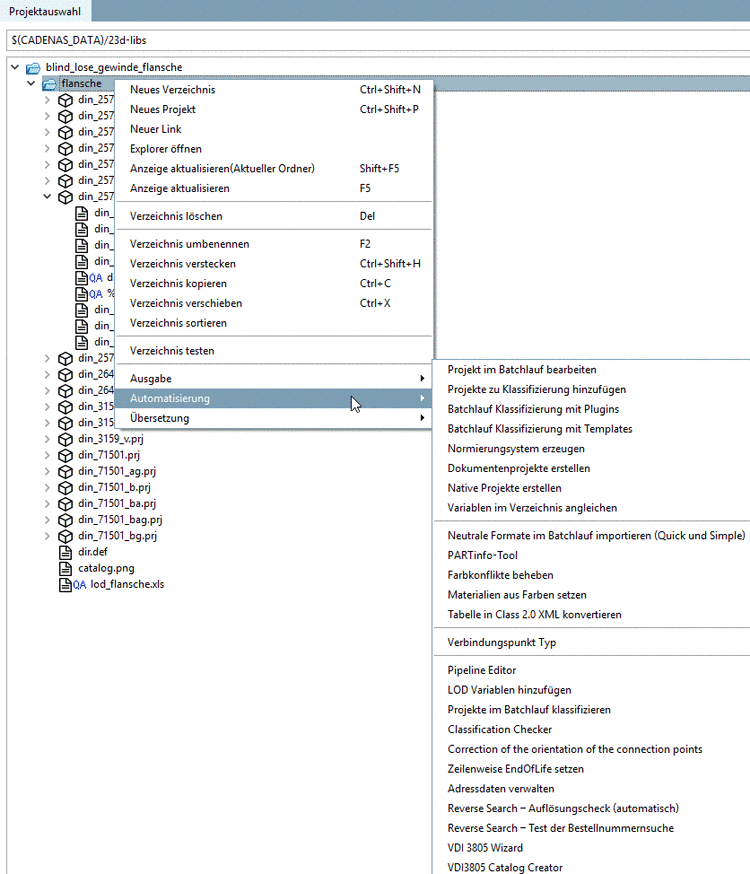
Task: Click document icon of dir.def
Action: 66,552
